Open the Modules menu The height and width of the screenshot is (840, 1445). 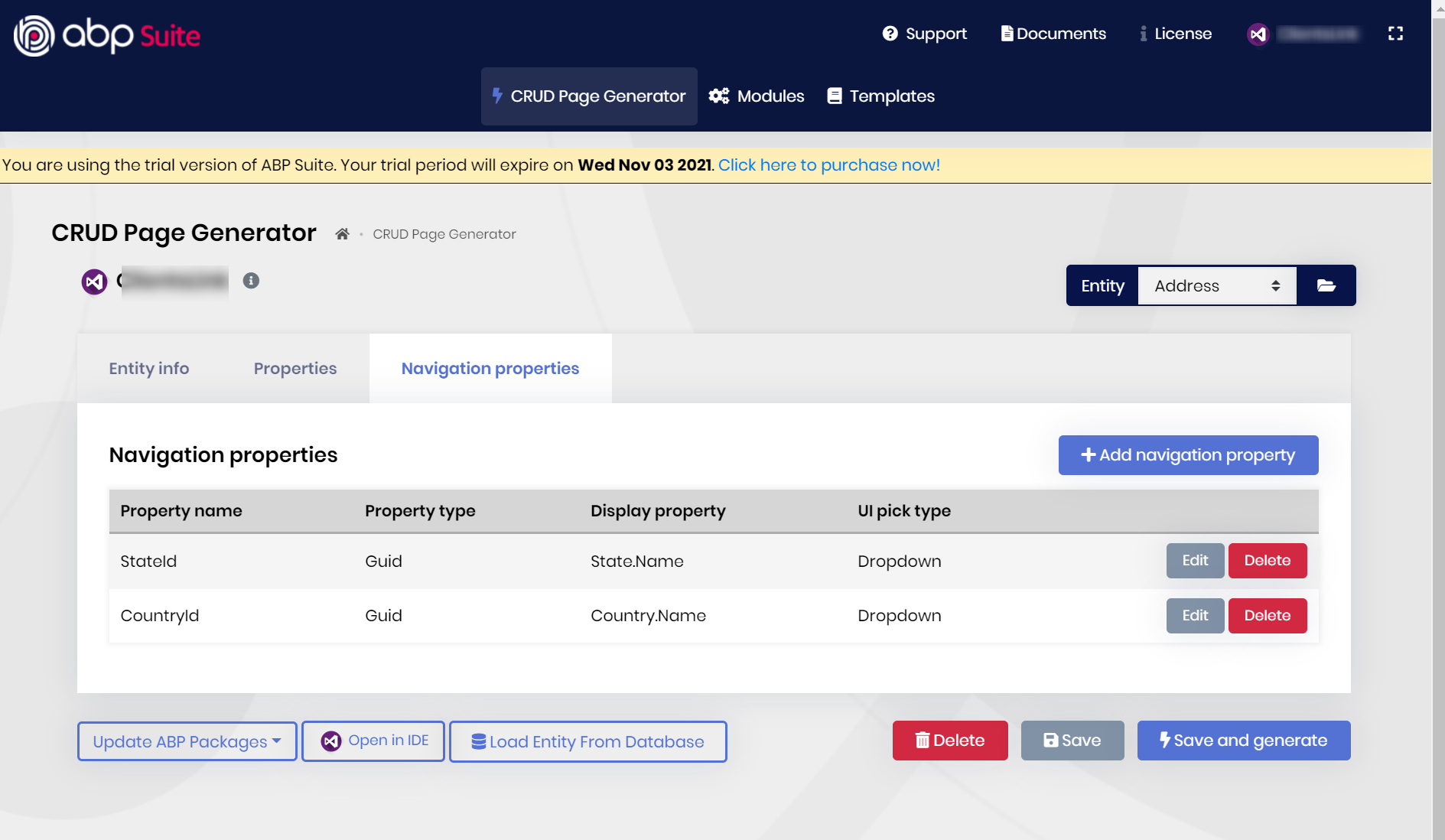[757, 96]
